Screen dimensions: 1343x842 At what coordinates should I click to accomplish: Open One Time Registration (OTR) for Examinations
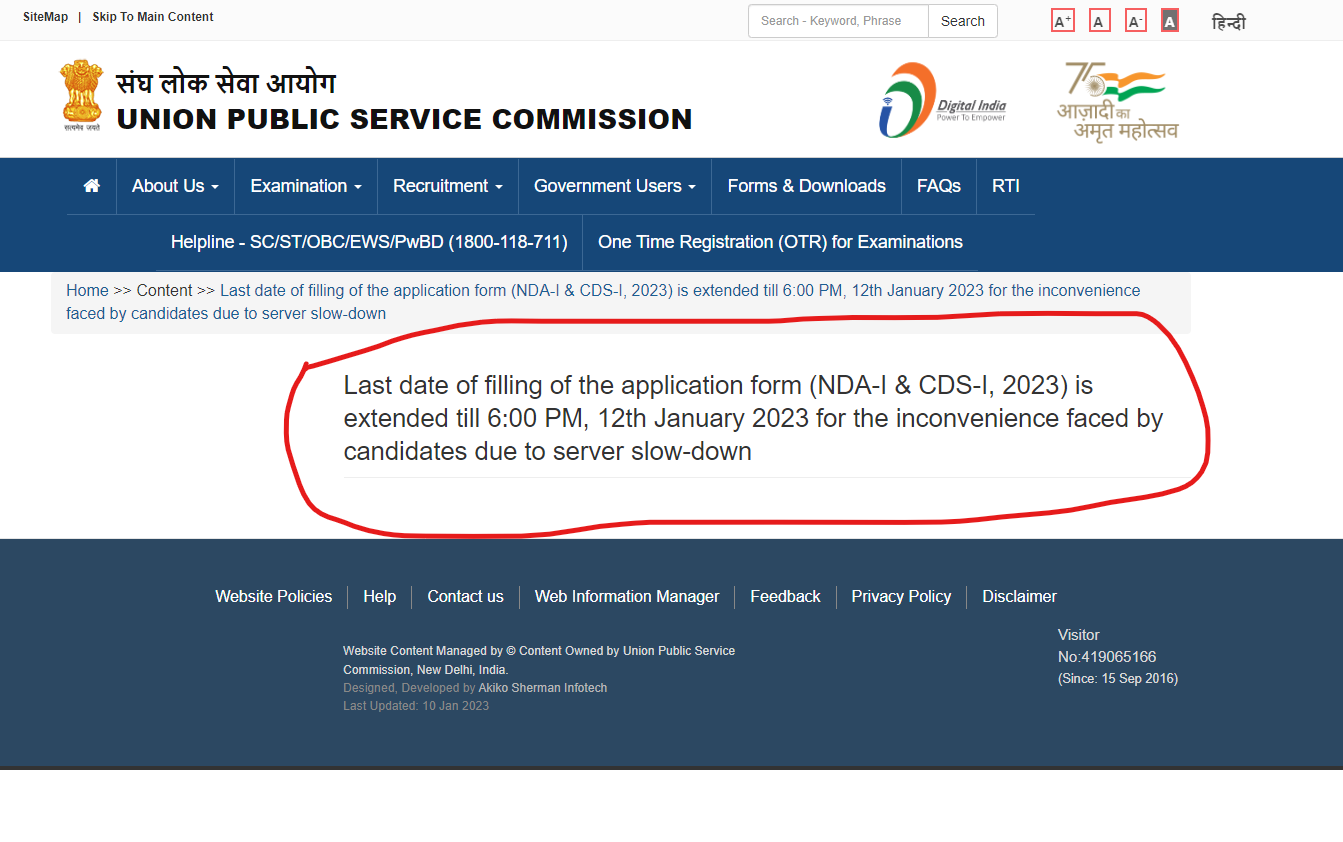point(780,242)
